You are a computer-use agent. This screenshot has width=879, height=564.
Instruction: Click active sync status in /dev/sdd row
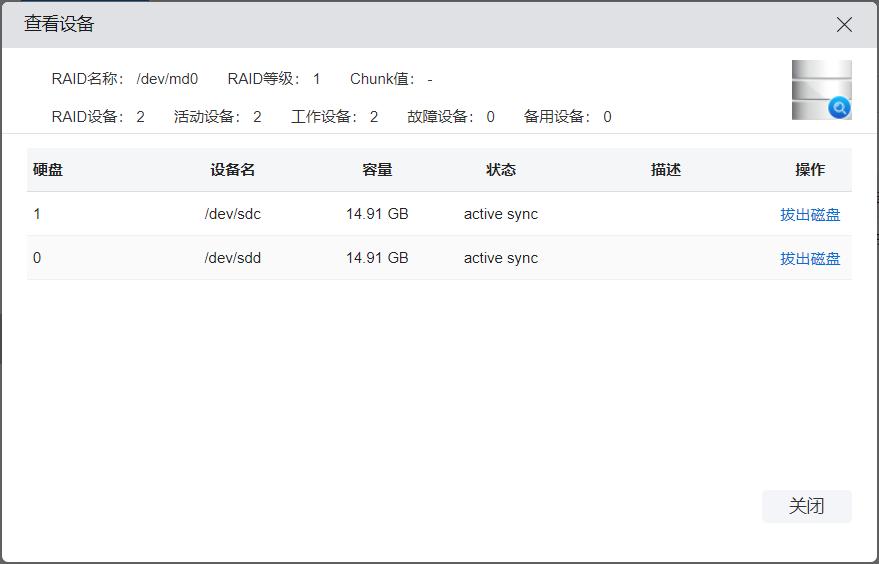click(500, 258)
